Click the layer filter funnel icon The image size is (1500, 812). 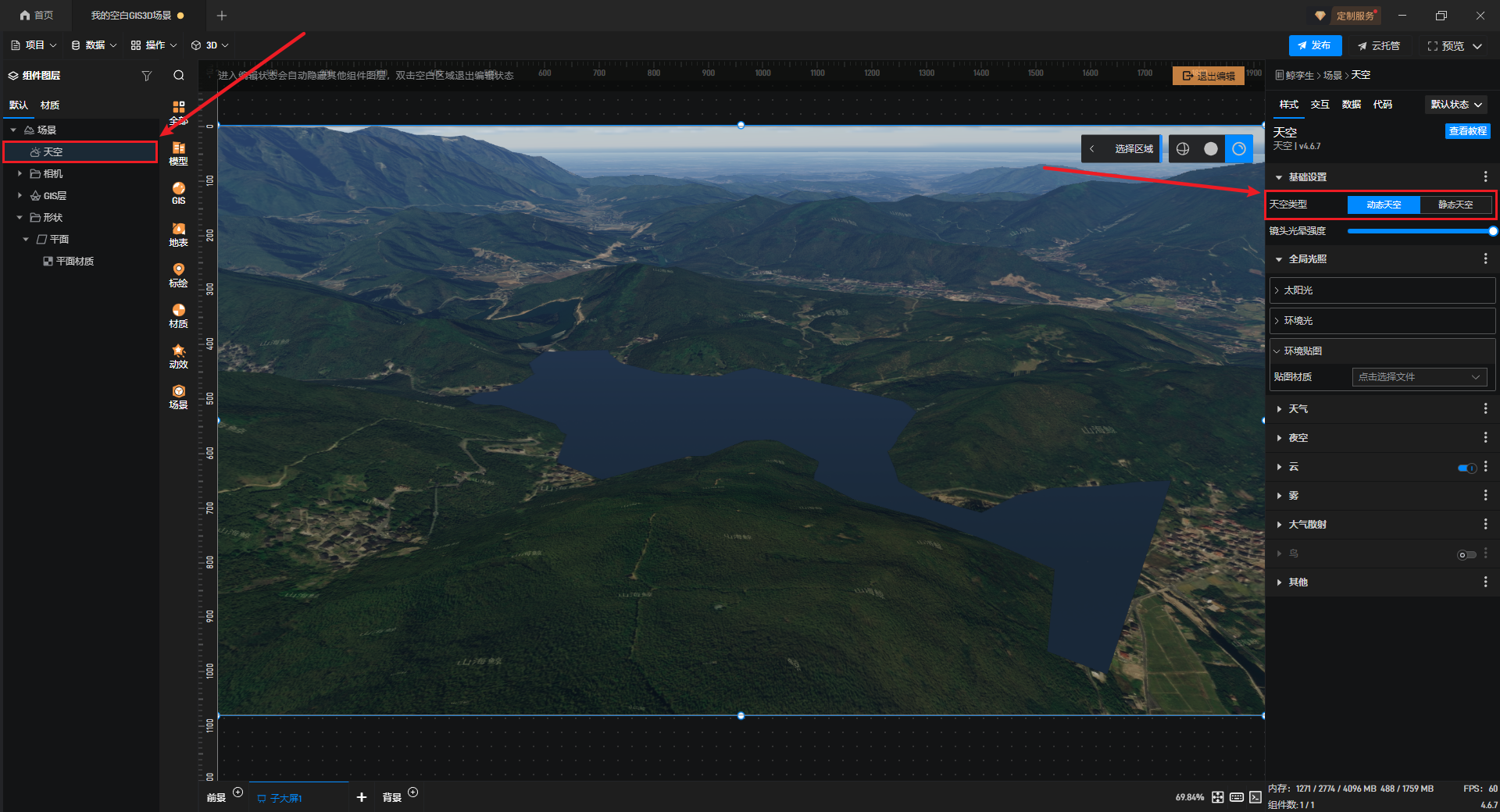[x=146, y=76]
